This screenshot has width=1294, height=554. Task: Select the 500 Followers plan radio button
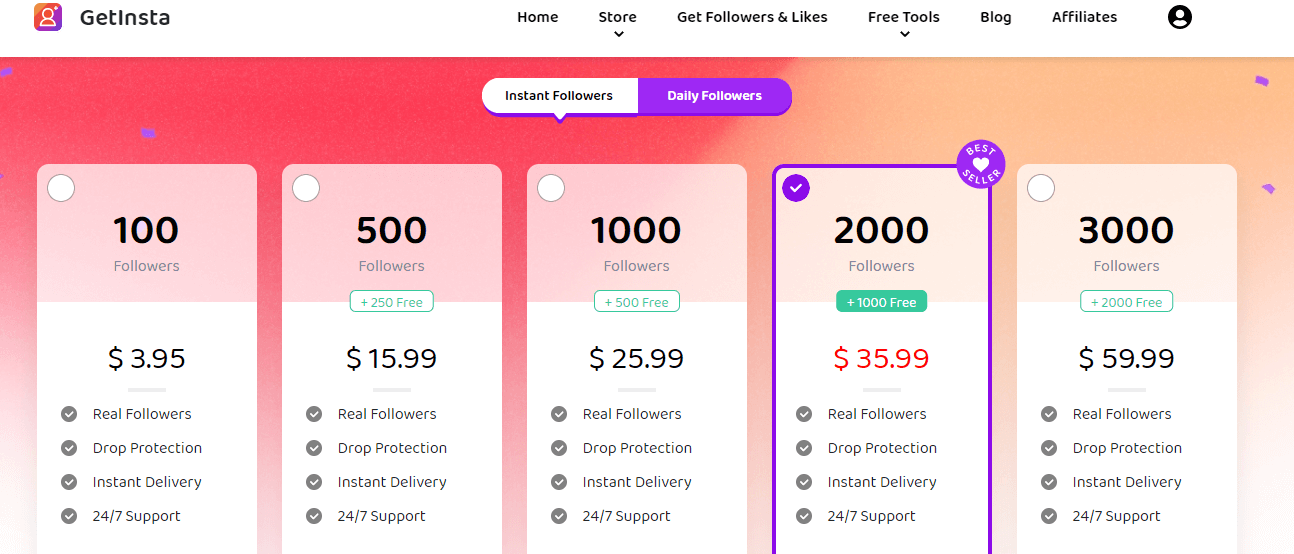pos(306,188)
